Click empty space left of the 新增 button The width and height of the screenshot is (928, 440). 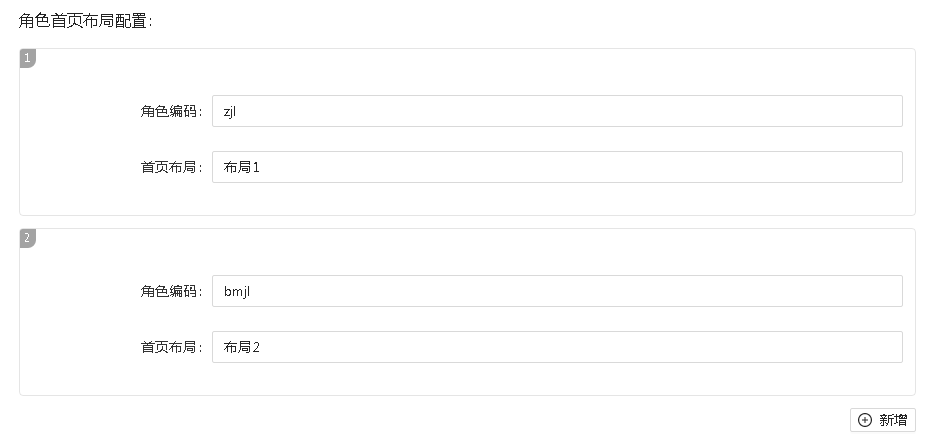pyautogui.click(x=500, y=420)
